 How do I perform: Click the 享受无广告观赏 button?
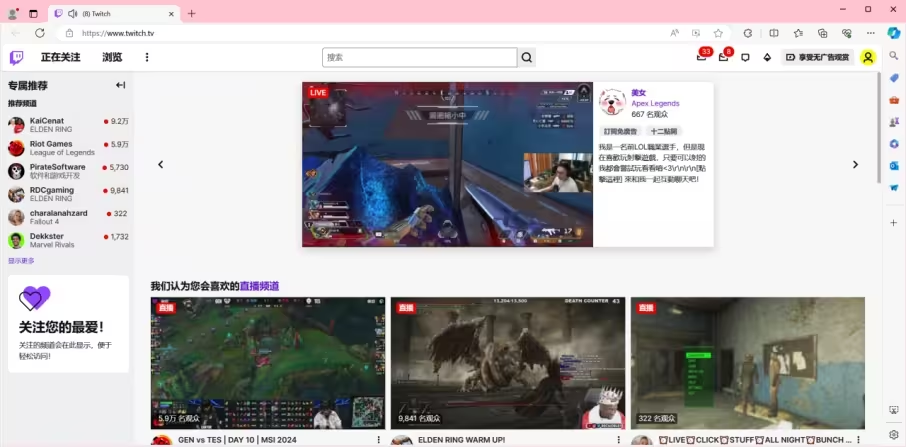[x=818, y=57]
